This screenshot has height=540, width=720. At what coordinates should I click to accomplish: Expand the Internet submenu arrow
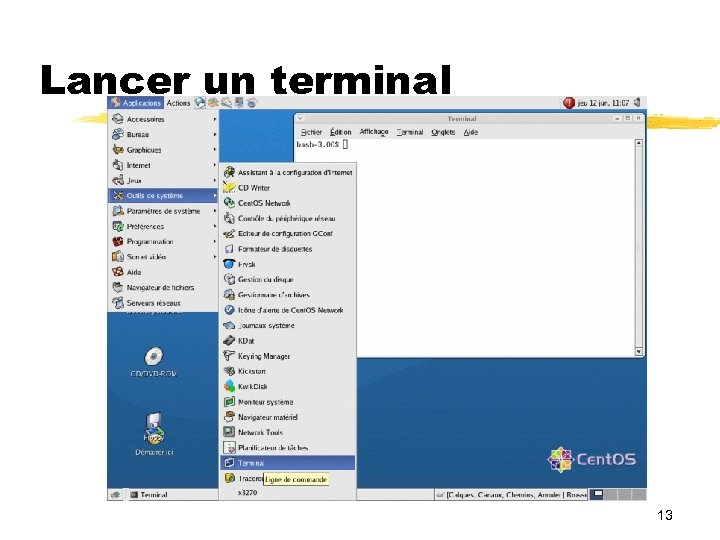(214, 165)
